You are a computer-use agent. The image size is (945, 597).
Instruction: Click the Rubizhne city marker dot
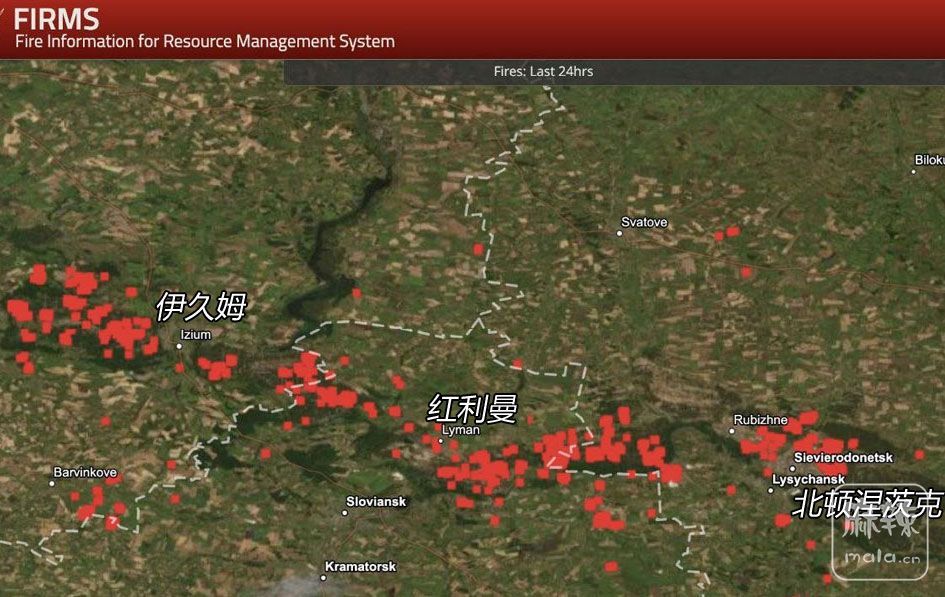pyautogui.click(x=732, y=431)
